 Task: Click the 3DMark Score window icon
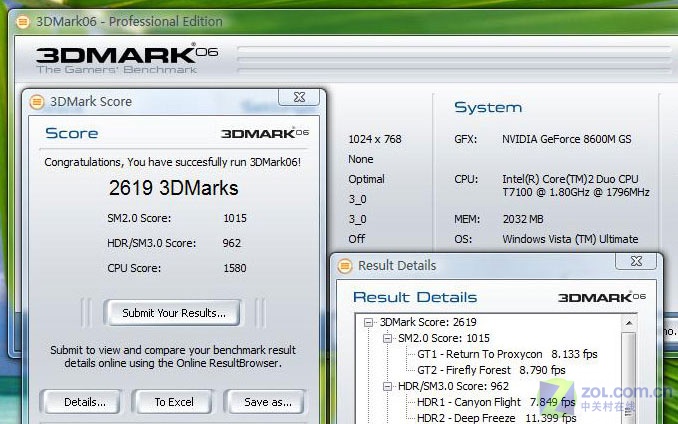(x=37, y=102)
